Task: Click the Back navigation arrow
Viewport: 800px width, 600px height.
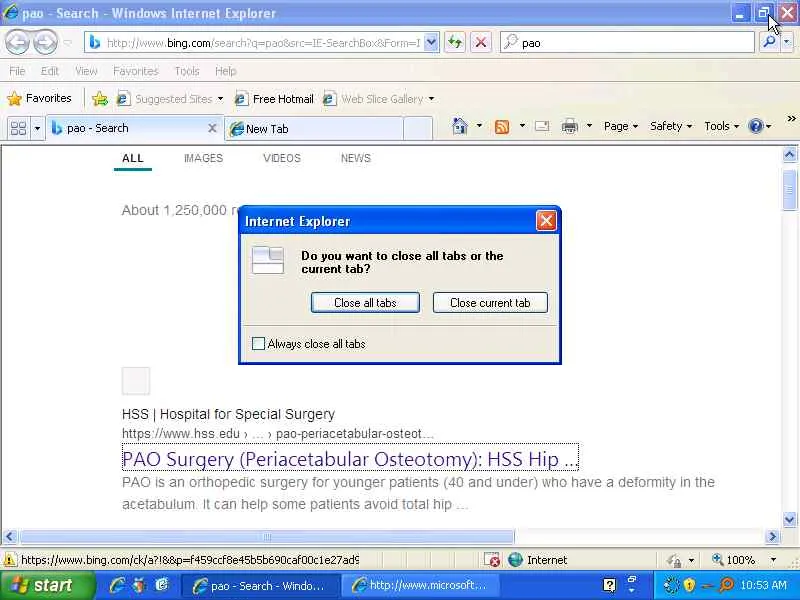Action: pos(17,43)
